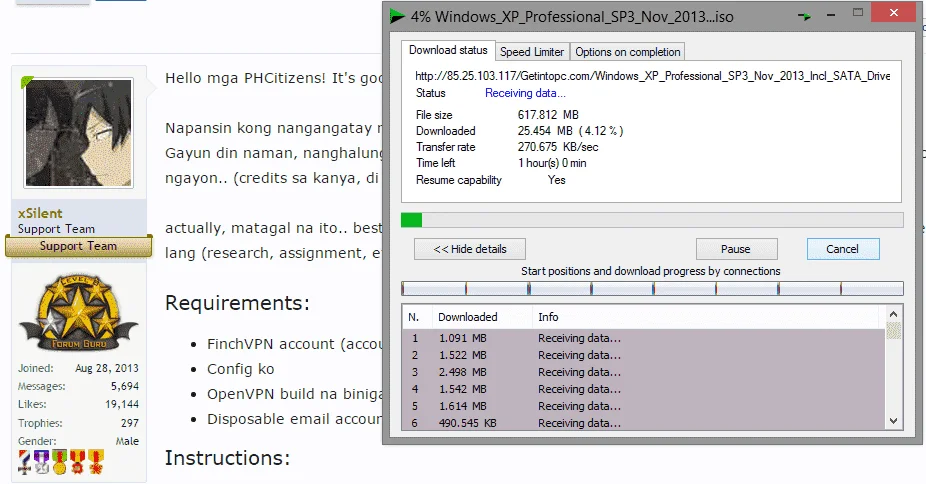This screenshot has width=926, height=484.
Task: Close the IDM download window
Action: pyautogui.click(x=894, y=12)
